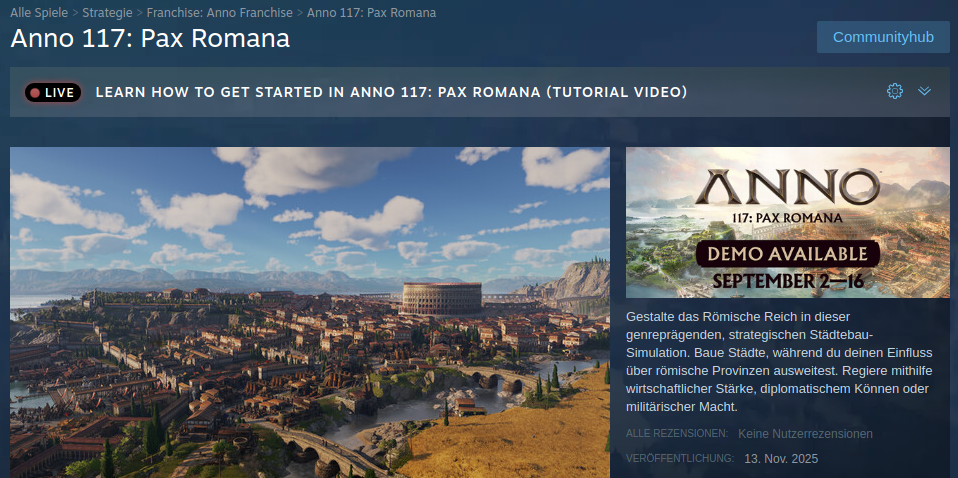Open Franchise: Anno Franchise breadcrumb
Image resolution: width=958 pixels, height=478 pixels.
(219, 12)
